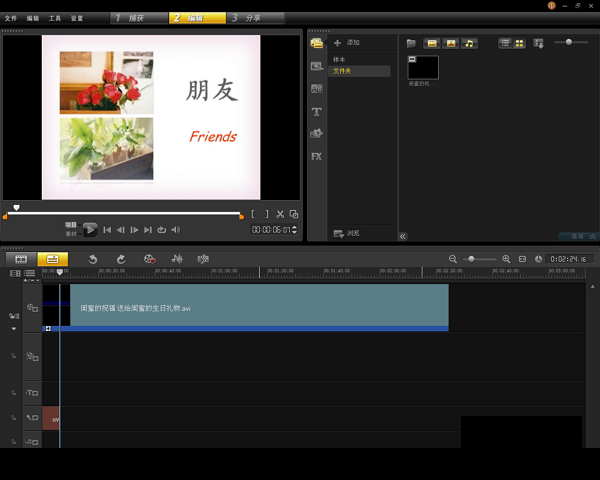The height and width of the screenshot is (480, 600).
Task: Open the Transition library icon
Action: click(316, 66)
